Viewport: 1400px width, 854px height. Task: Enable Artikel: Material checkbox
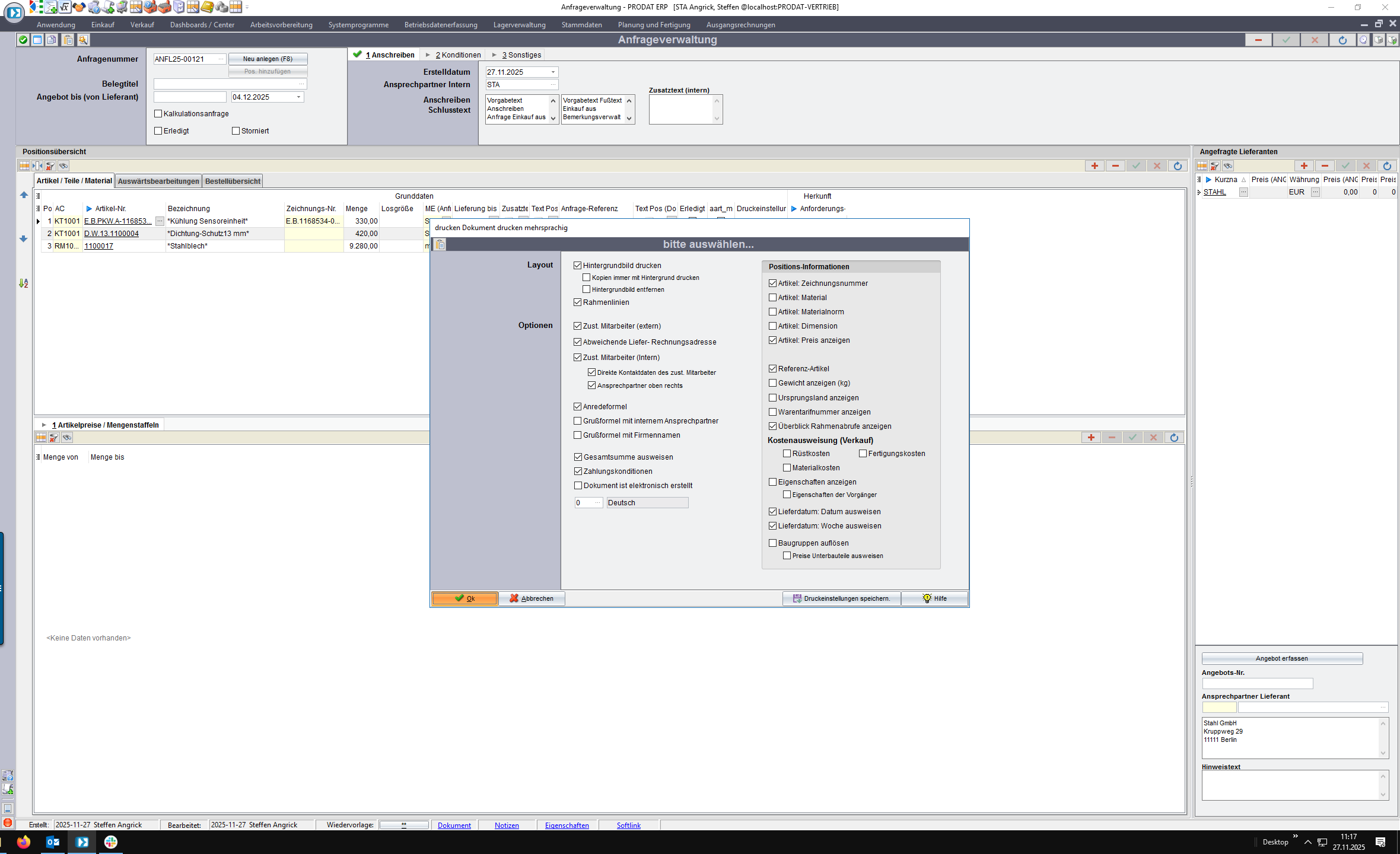(x=772, y=298)
